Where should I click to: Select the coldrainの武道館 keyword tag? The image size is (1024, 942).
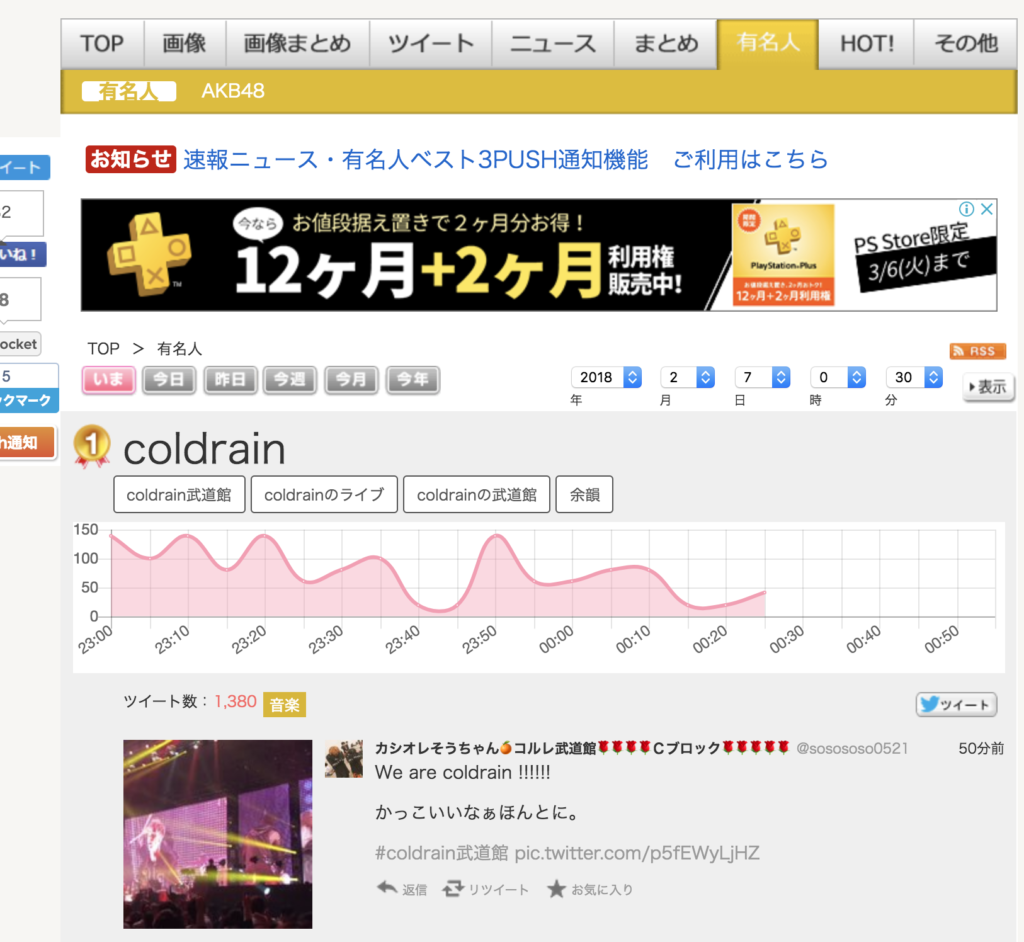pyautogui.click(x=477, y=495)
